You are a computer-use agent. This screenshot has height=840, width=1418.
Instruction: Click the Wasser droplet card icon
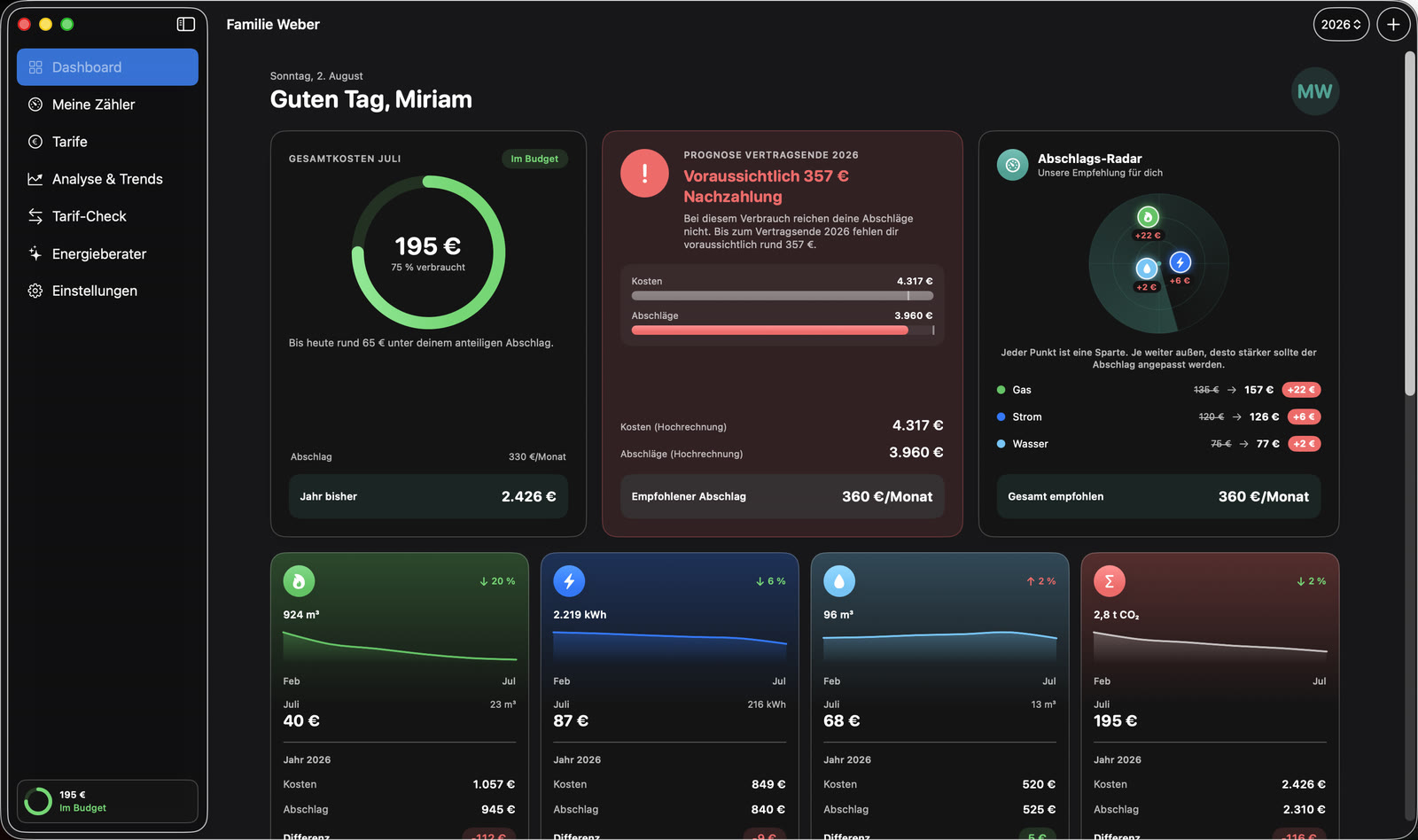(839, 581)
